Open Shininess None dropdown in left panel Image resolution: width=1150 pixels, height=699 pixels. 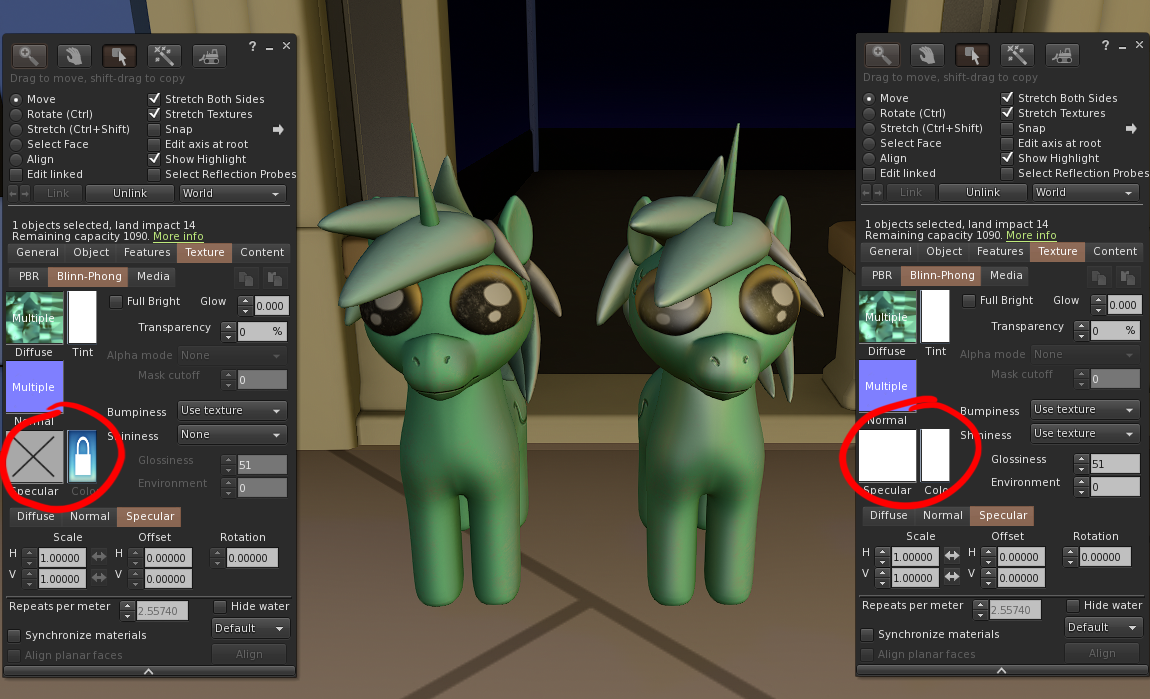coord(232,435)
